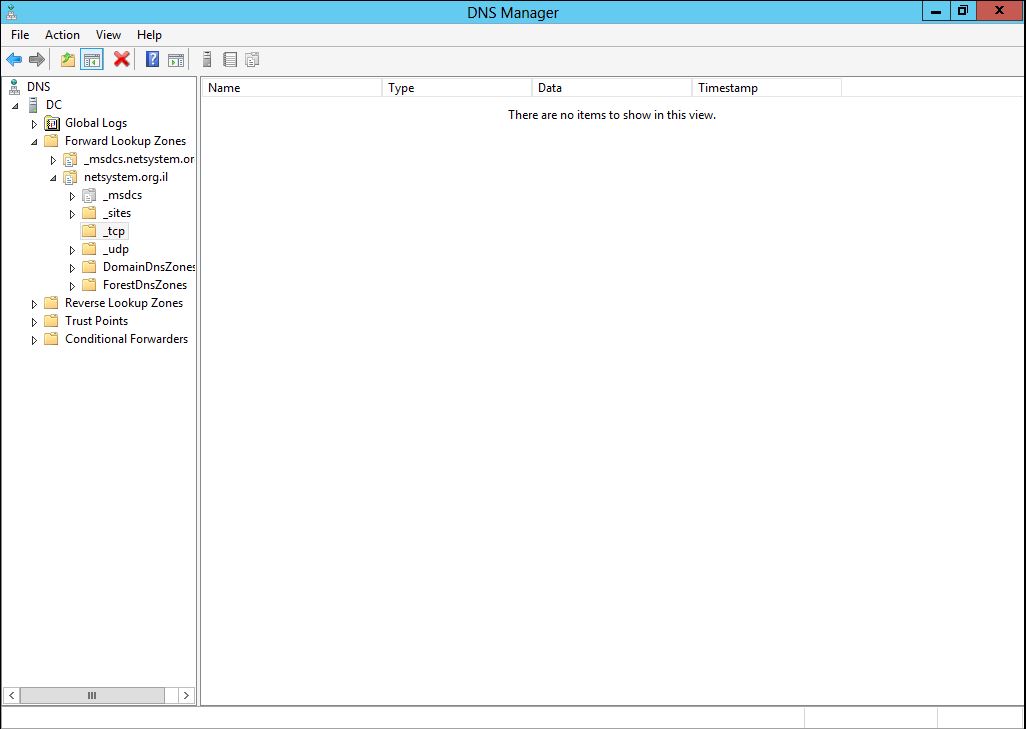The width and height of the screenshot is (1026, 729).
Task: Expand the Conditional Forwarders node
Action: tap(35, 340)
